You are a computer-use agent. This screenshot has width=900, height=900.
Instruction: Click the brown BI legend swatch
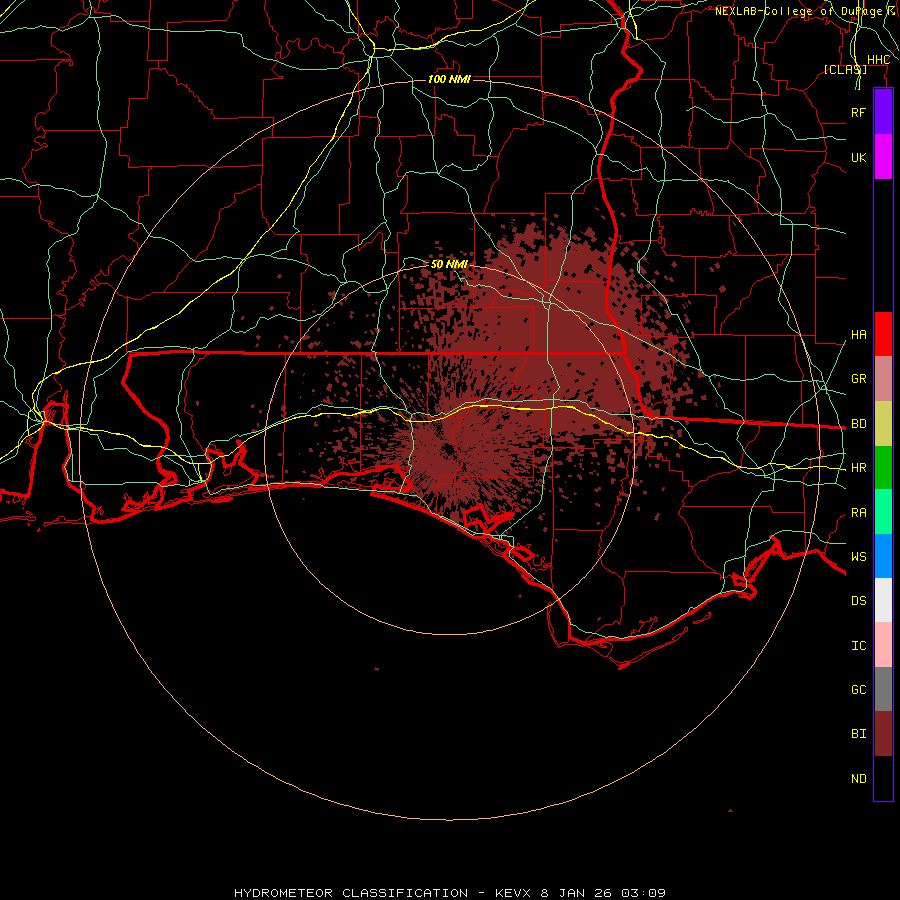click(883, 734)
